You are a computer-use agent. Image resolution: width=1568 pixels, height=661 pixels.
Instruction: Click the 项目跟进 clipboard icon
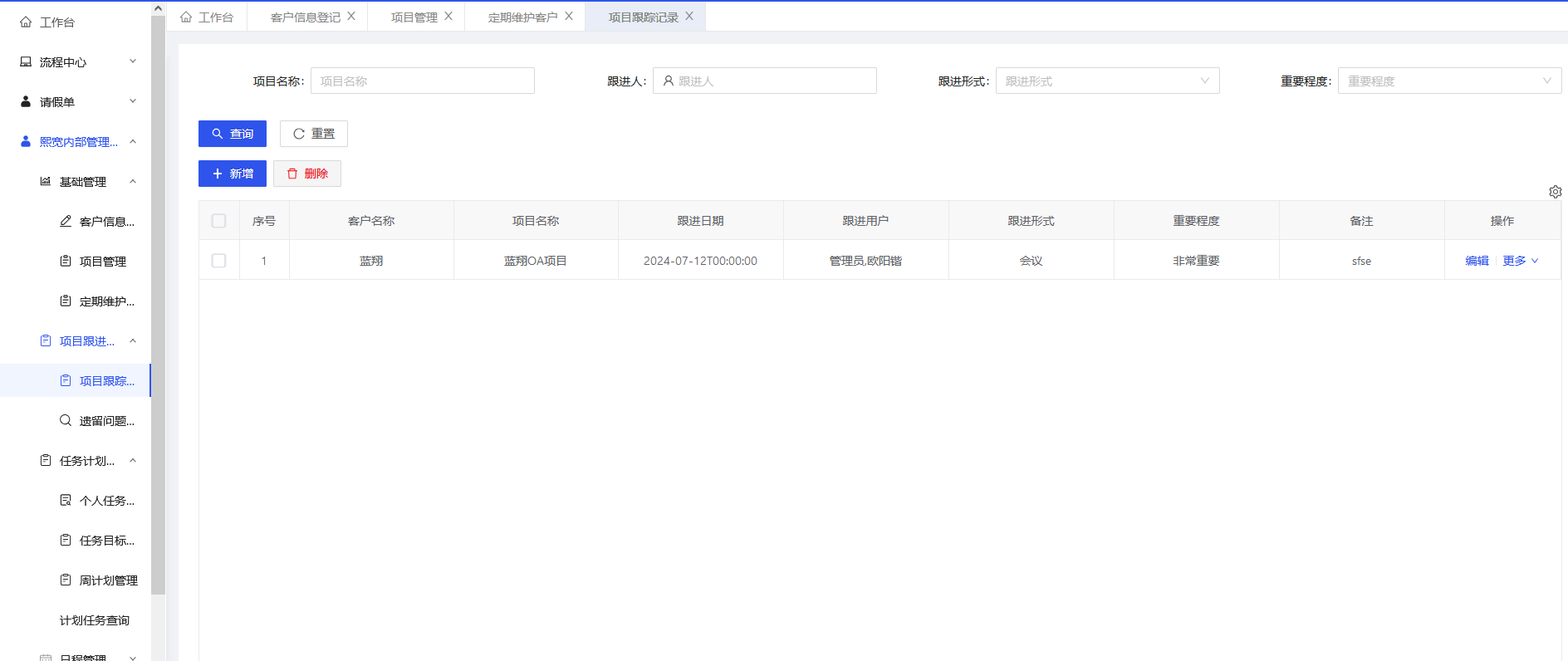pyautogui.click(x=46, y=341)
